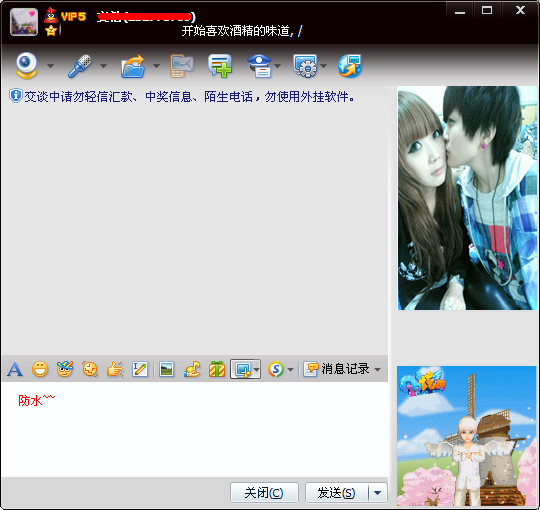This screenshot has width=540, height=510.
Task: Expand the send options arrow beside 发送
Action: [378, 493]
